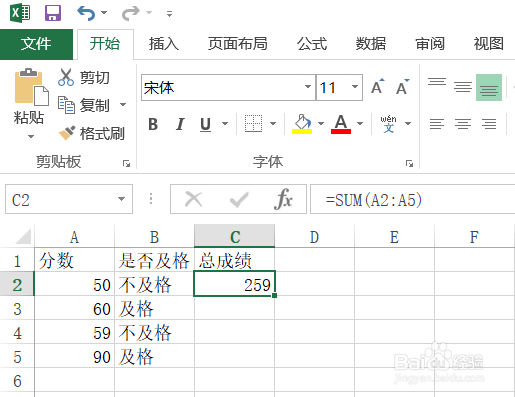
Task: Expand the font name dropdown arrow
Action: tap(308, 87)
